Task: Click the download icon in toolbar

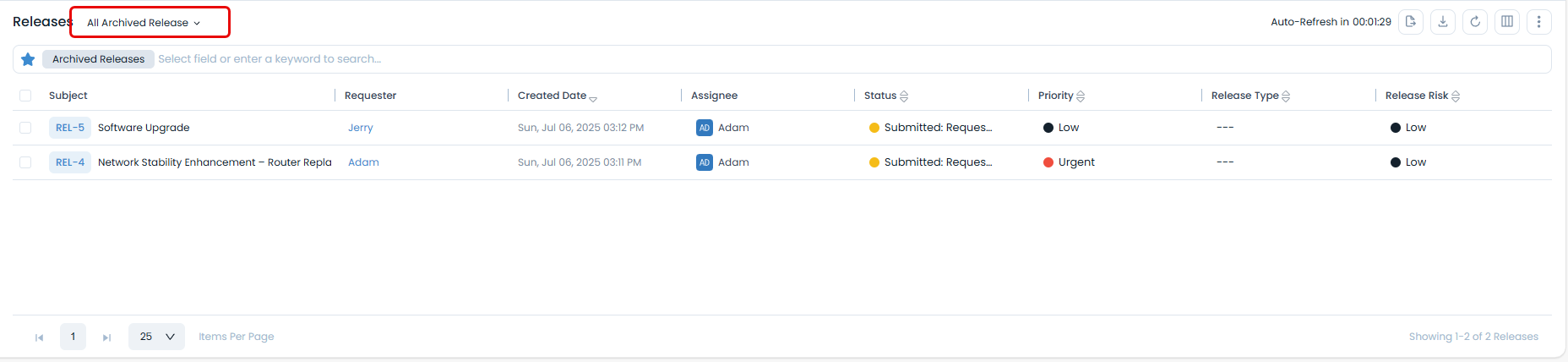Action: (x=1443, y=22)
